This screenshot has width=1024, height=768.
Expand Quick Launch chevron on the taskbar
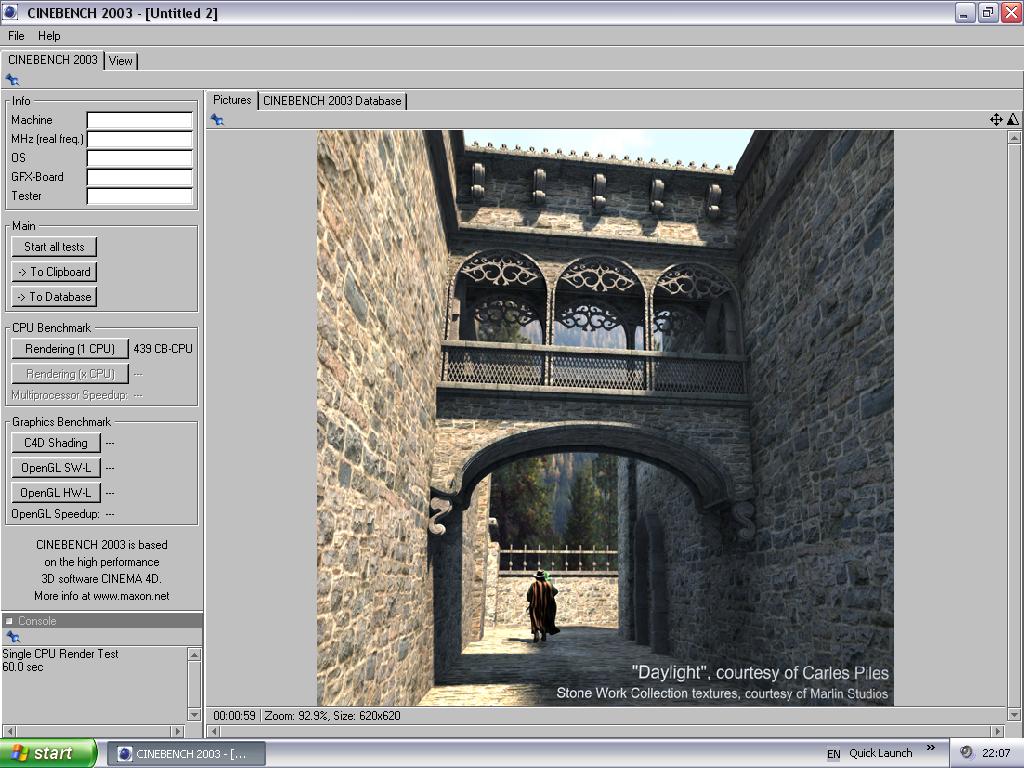[931, 748]
